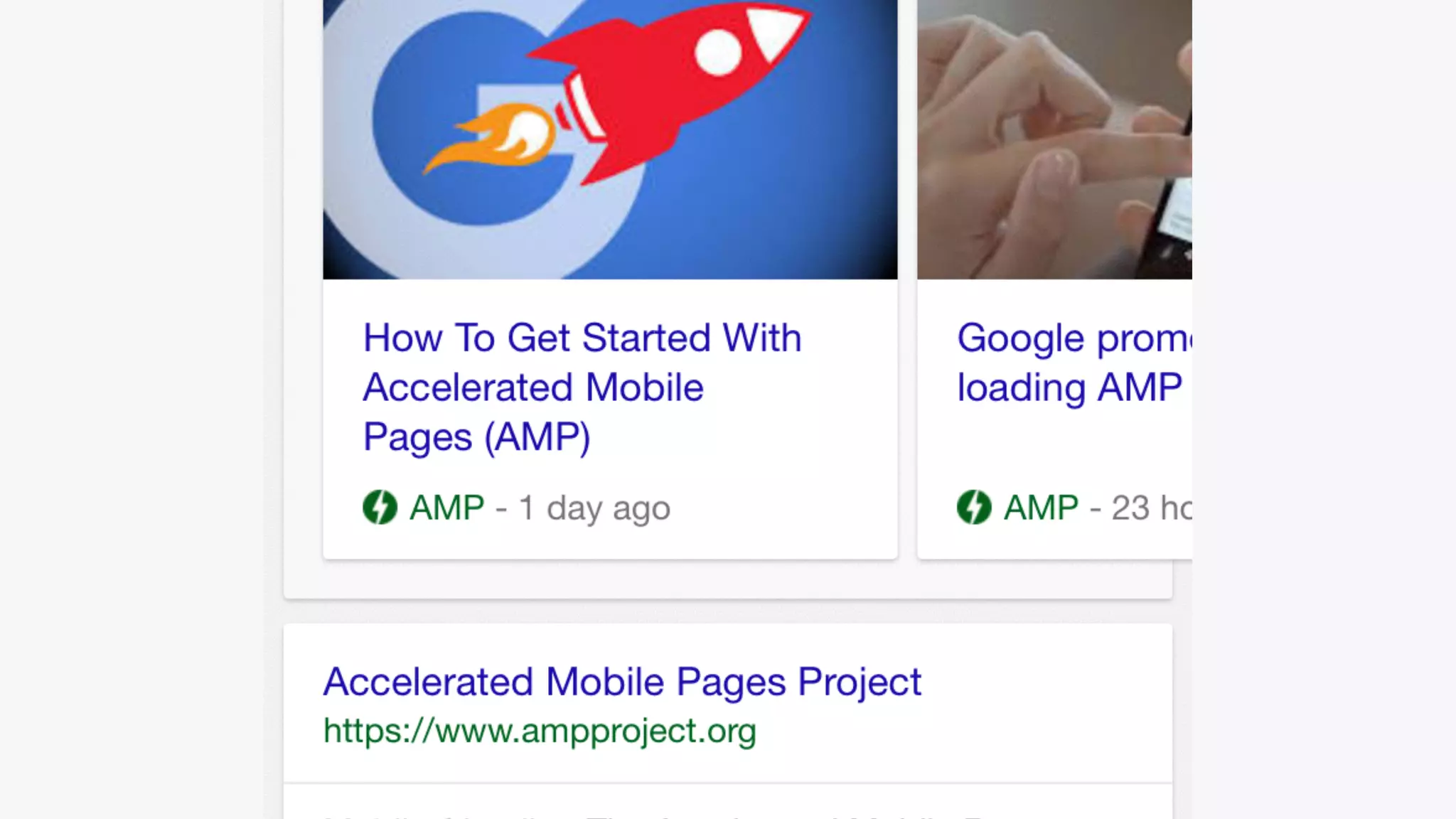Click the AMP lightning icon beside "1 day ago"
The width and height of the screenshot is (1456, 819).
click(x=380, y=508)
